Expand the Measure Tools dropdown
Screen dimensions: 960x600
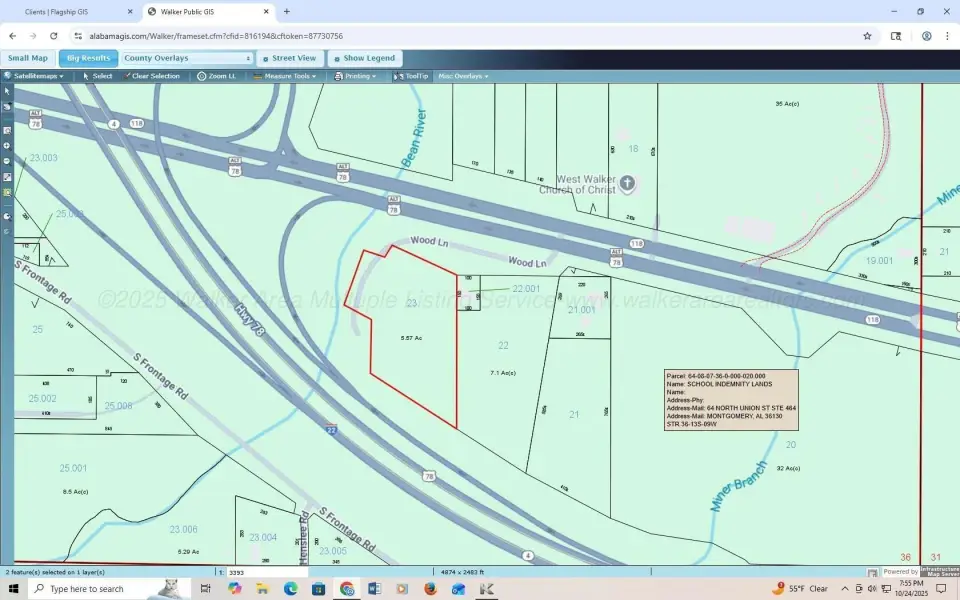286,76
